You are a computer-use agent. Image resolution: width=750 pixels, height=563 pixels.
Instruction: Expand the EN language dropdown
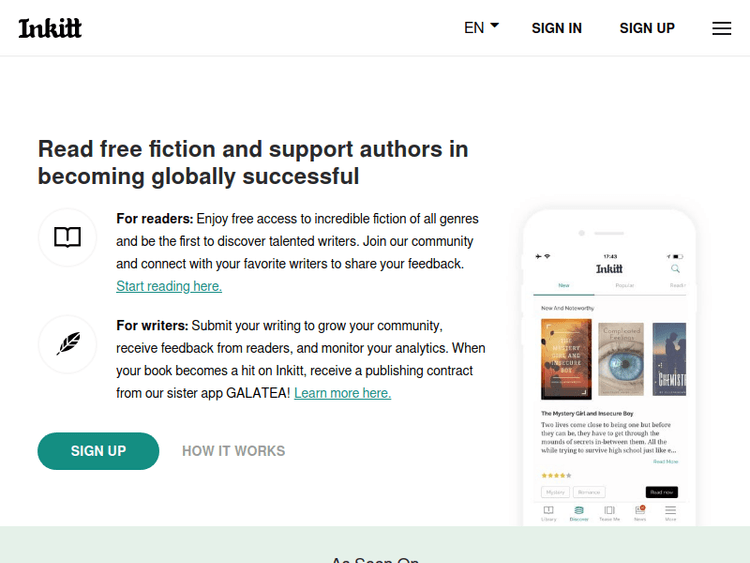pos(481,28)
